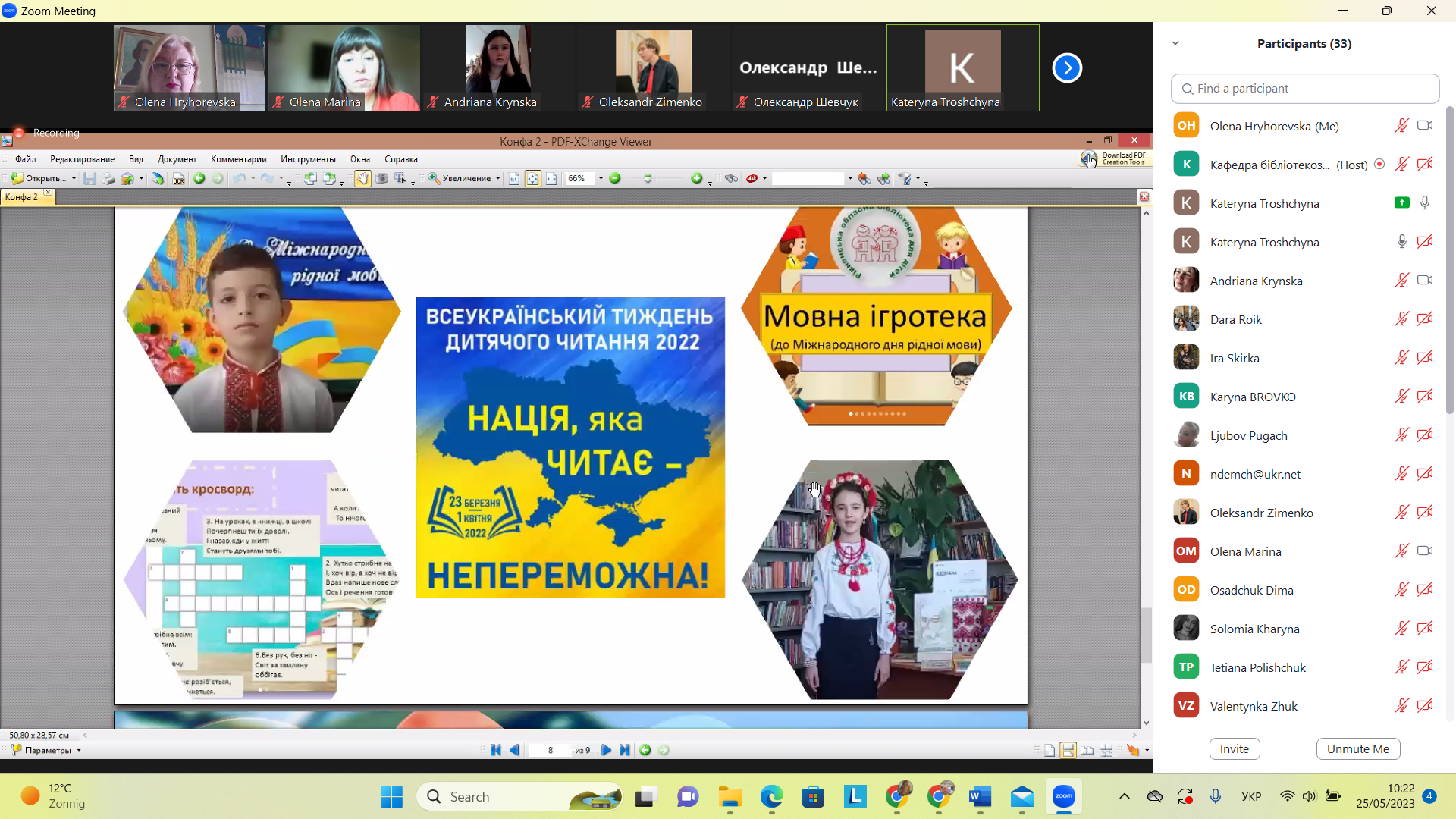Toggle Andriana Krynska's video icon
This screenshot has width=1456, height=819.
point(1425,281)
